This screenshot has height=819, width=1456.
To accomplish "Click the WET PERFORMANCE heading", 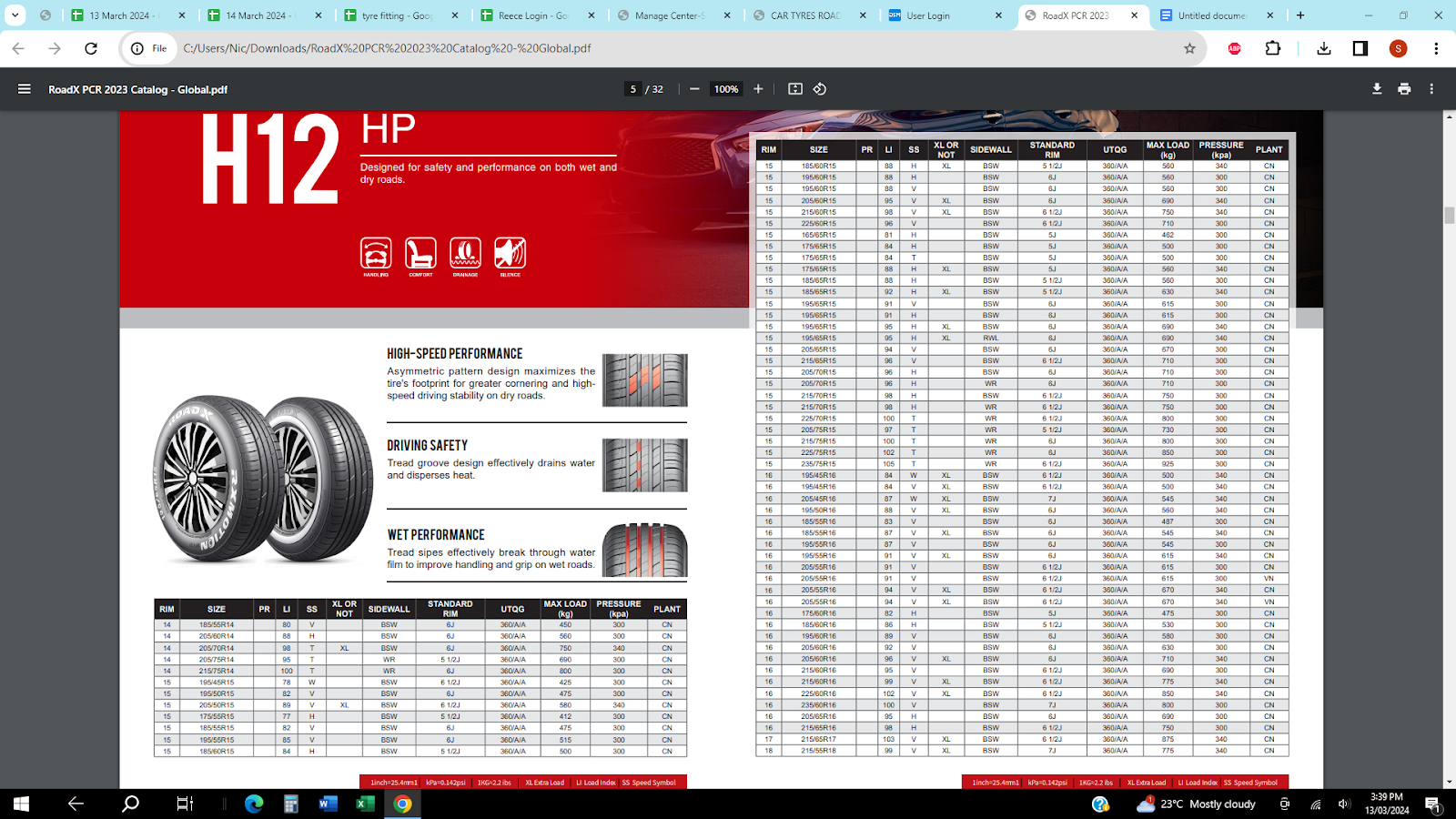I will pos(436,535).
